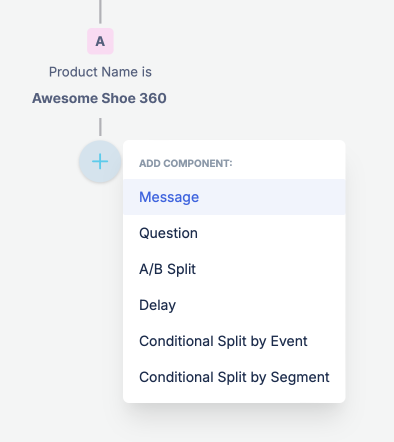This screenshot has height=442, width=394.
Task: Click the connector line above branch A
Action: 100,12
